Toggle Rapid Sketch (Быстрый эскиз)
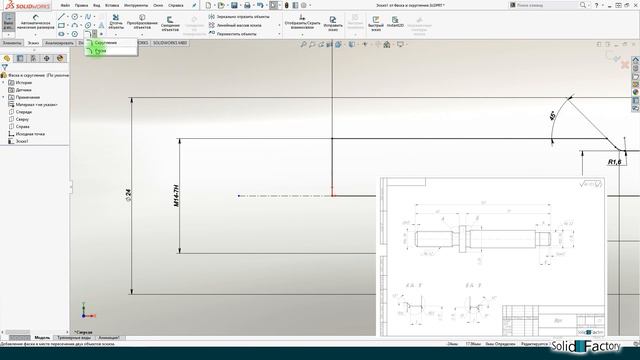 (x=376, y=24)
